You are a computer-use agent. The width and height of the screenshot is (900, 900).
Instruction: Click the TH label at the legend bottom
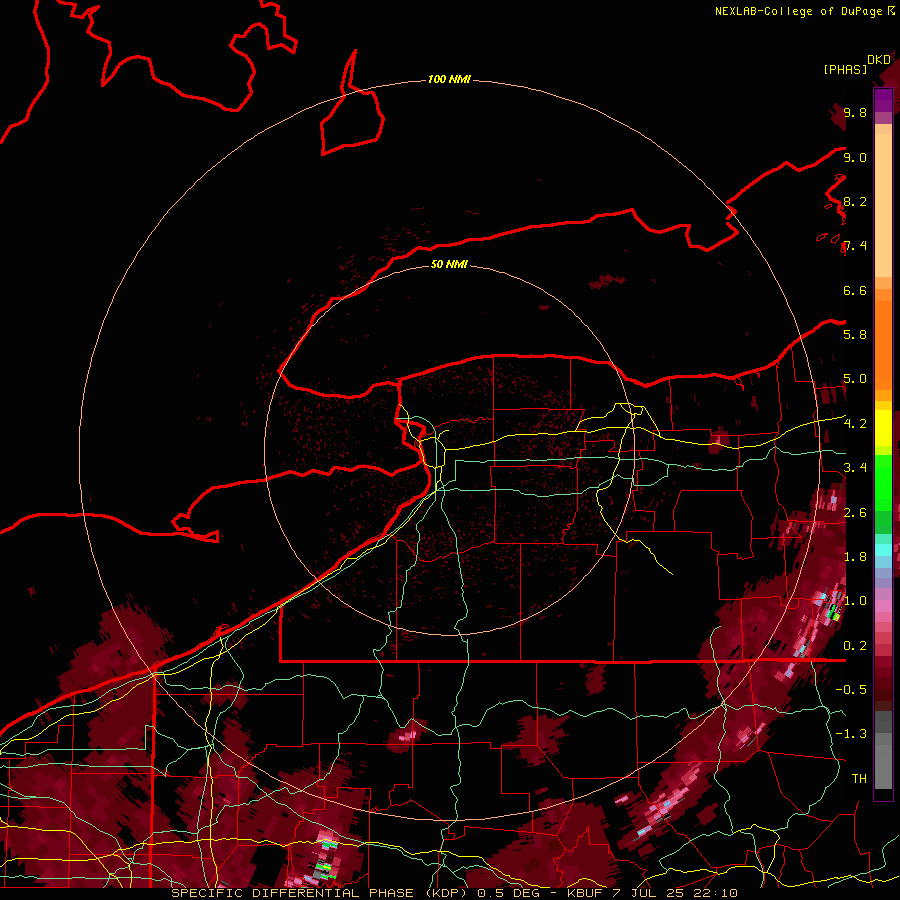(859, 779)
